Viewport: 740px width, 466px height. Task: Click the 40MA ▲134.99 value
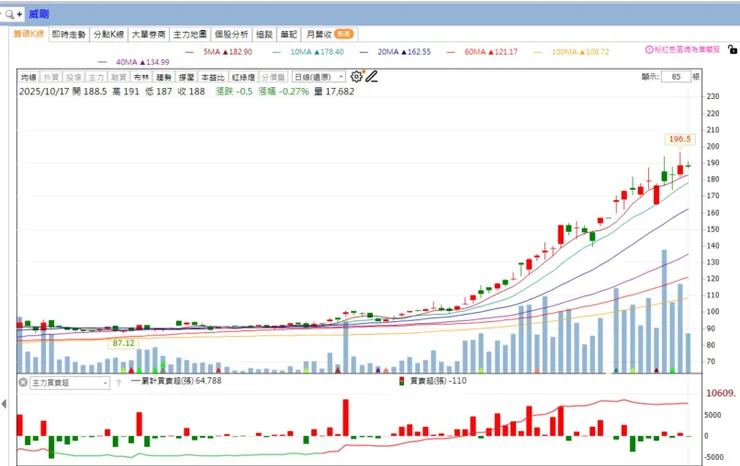coord(143,62)
